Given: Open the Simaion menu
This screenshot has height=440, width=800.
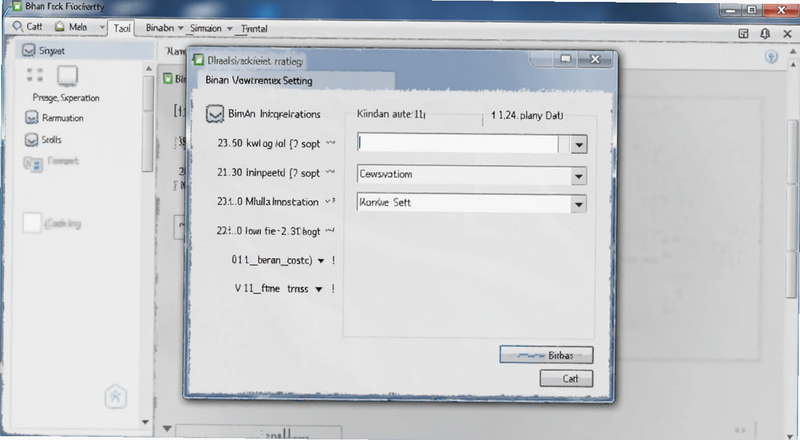Looking at the screenshot, I should (211, 29).
